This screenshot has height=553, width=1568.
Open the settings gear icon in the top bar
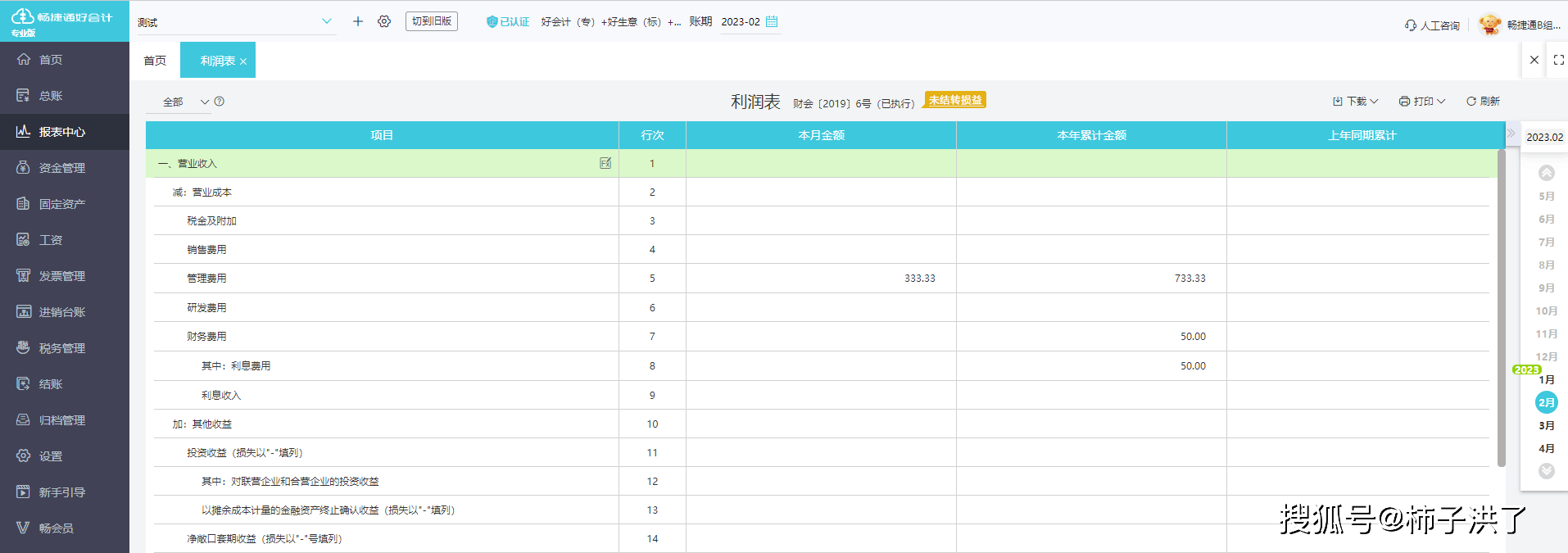[384, 21]
